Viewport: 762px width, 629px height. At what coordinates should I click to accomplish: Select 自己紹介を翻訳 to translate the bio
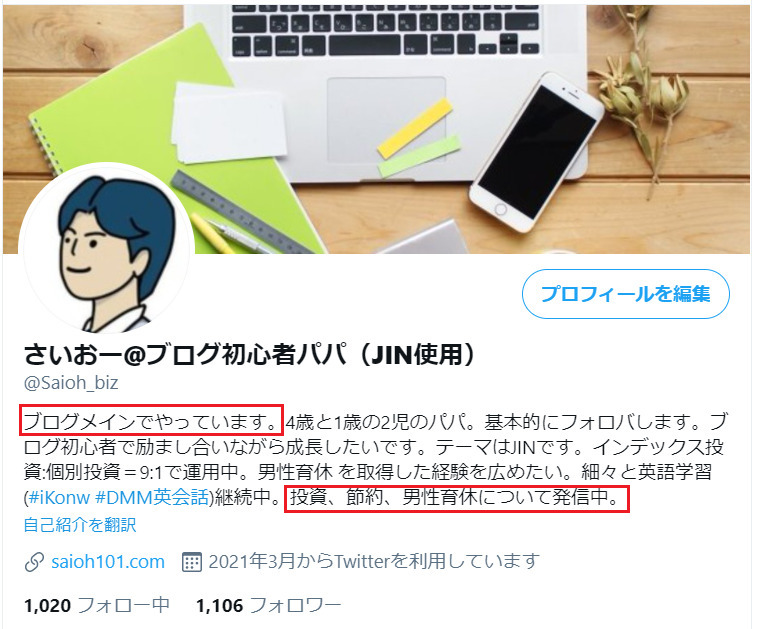tap(80, 524)
